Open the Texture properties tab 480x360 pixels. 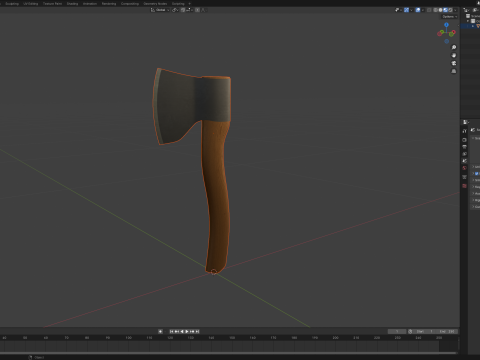coord(464,186)
